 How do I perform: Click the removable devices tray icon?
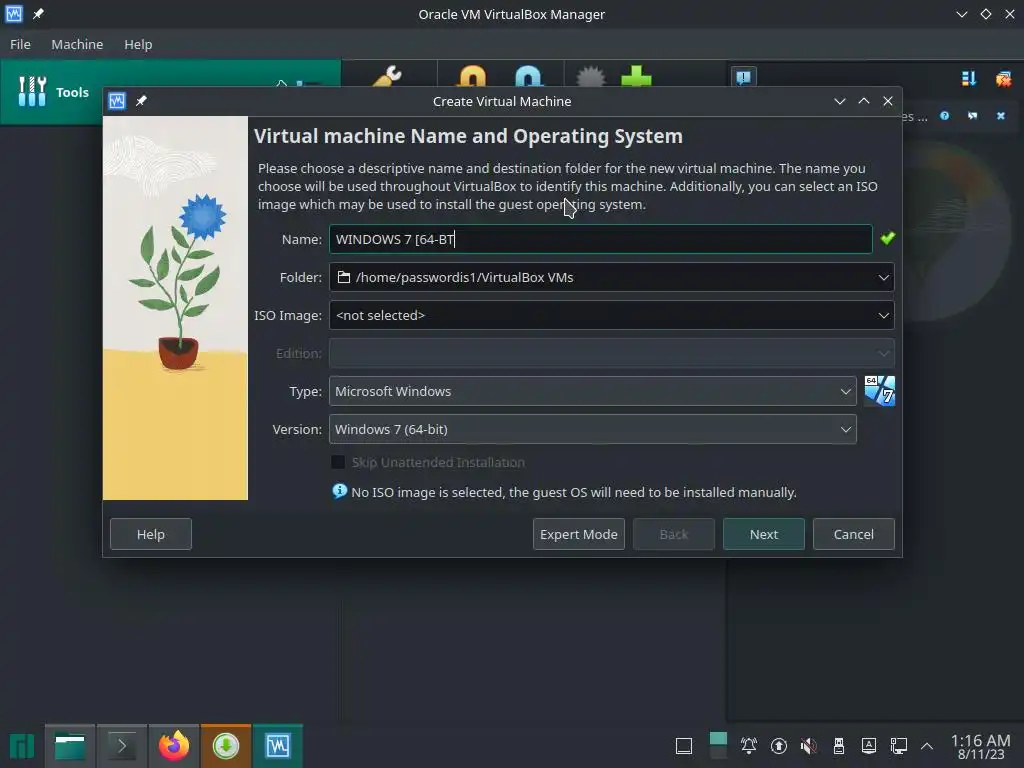pyautogui.click(x=839, y=746)
